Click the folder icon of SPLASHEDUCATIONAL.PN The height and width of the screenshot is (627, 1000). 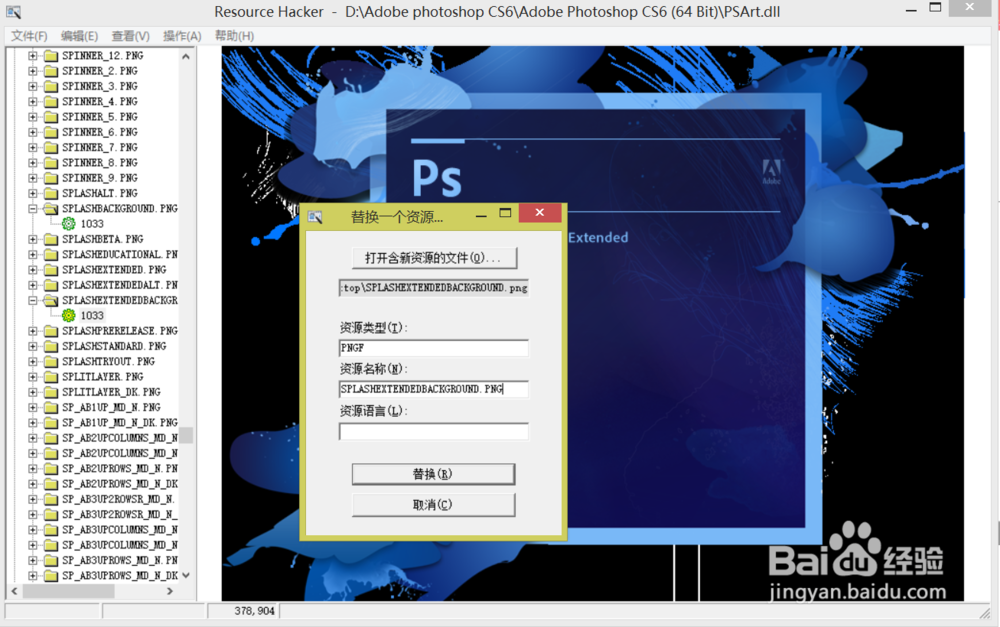tap(51, 254)
